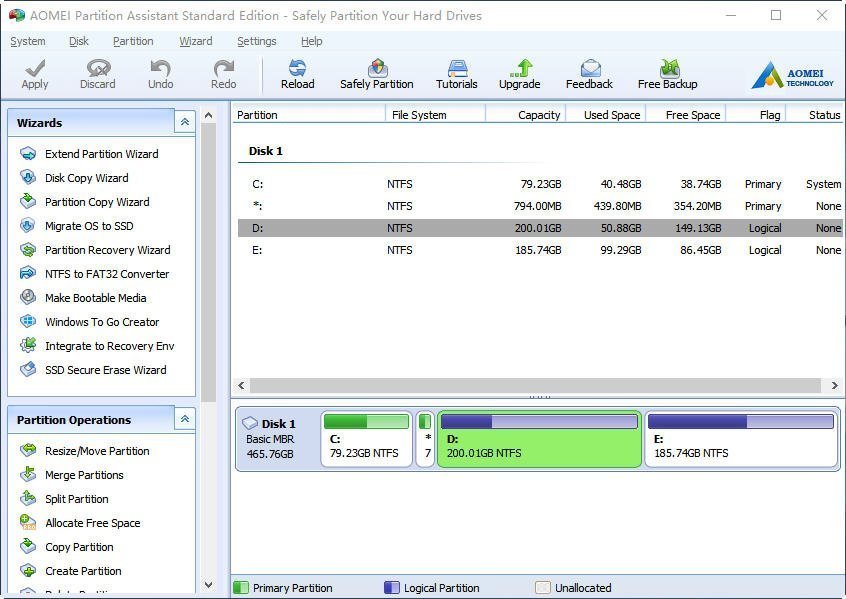Viewport: 846px width, 599px height.
Task: Open the Partition menu
Action: tap(133, 41)
